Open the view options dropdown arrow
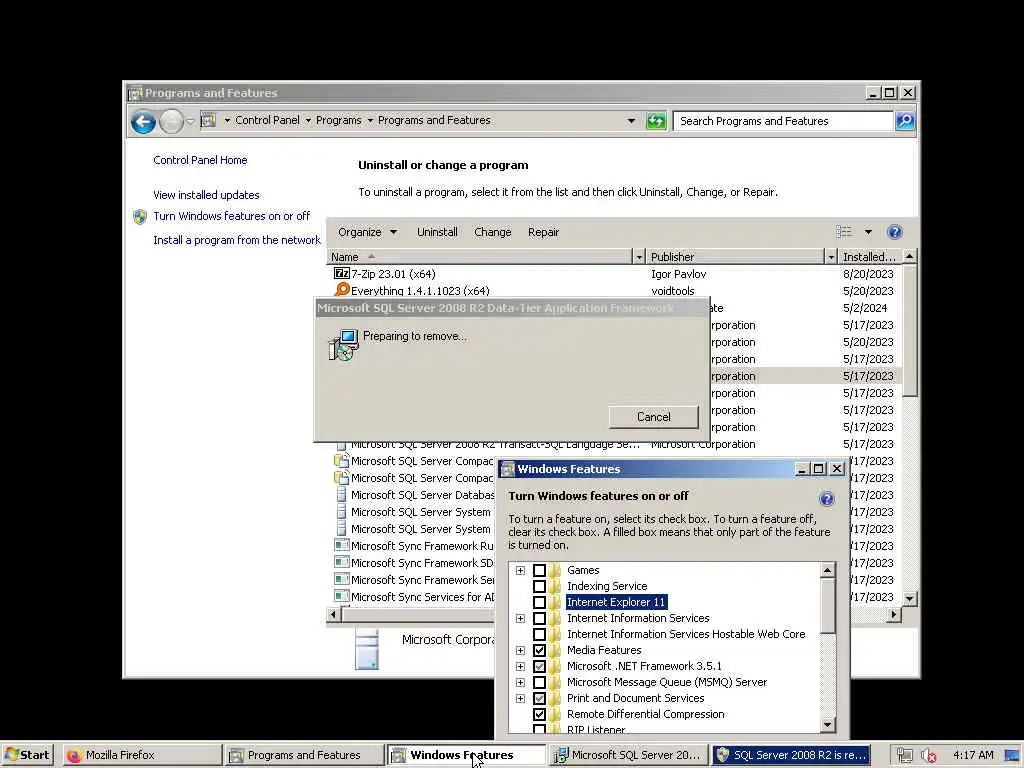Screen dimensions: 1024x768 868,232
